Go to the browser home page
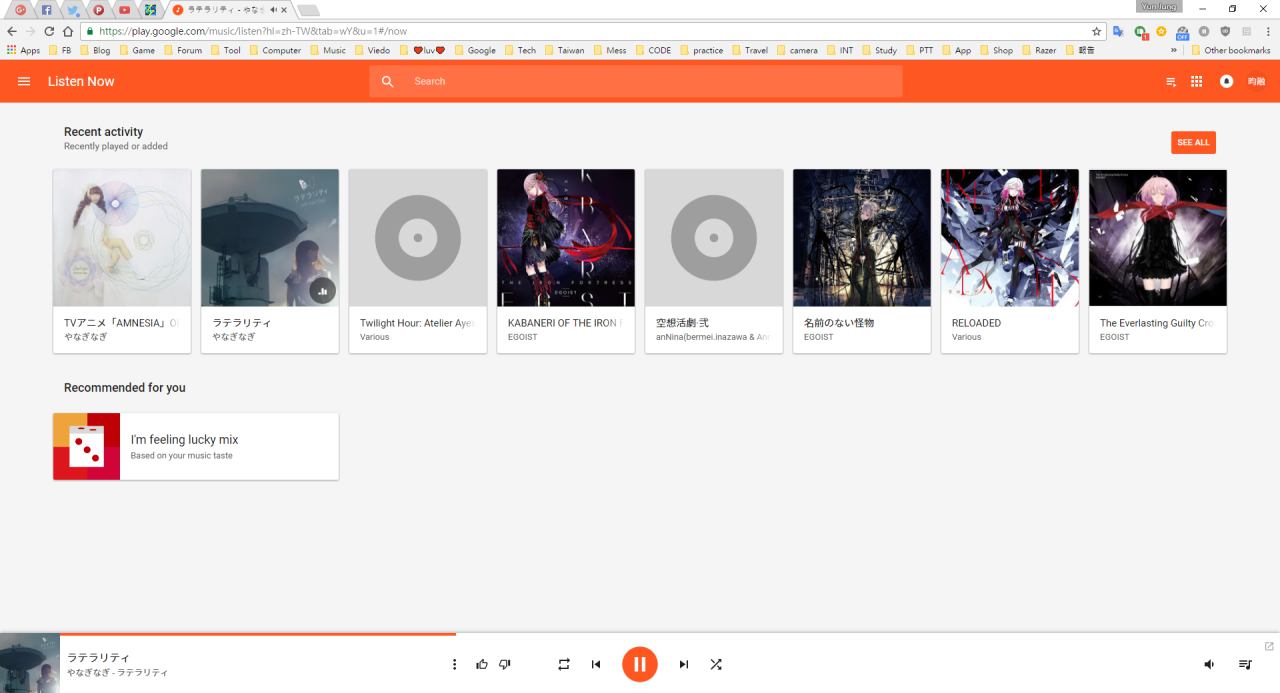 pyautogui.click(x=67, y=31)
